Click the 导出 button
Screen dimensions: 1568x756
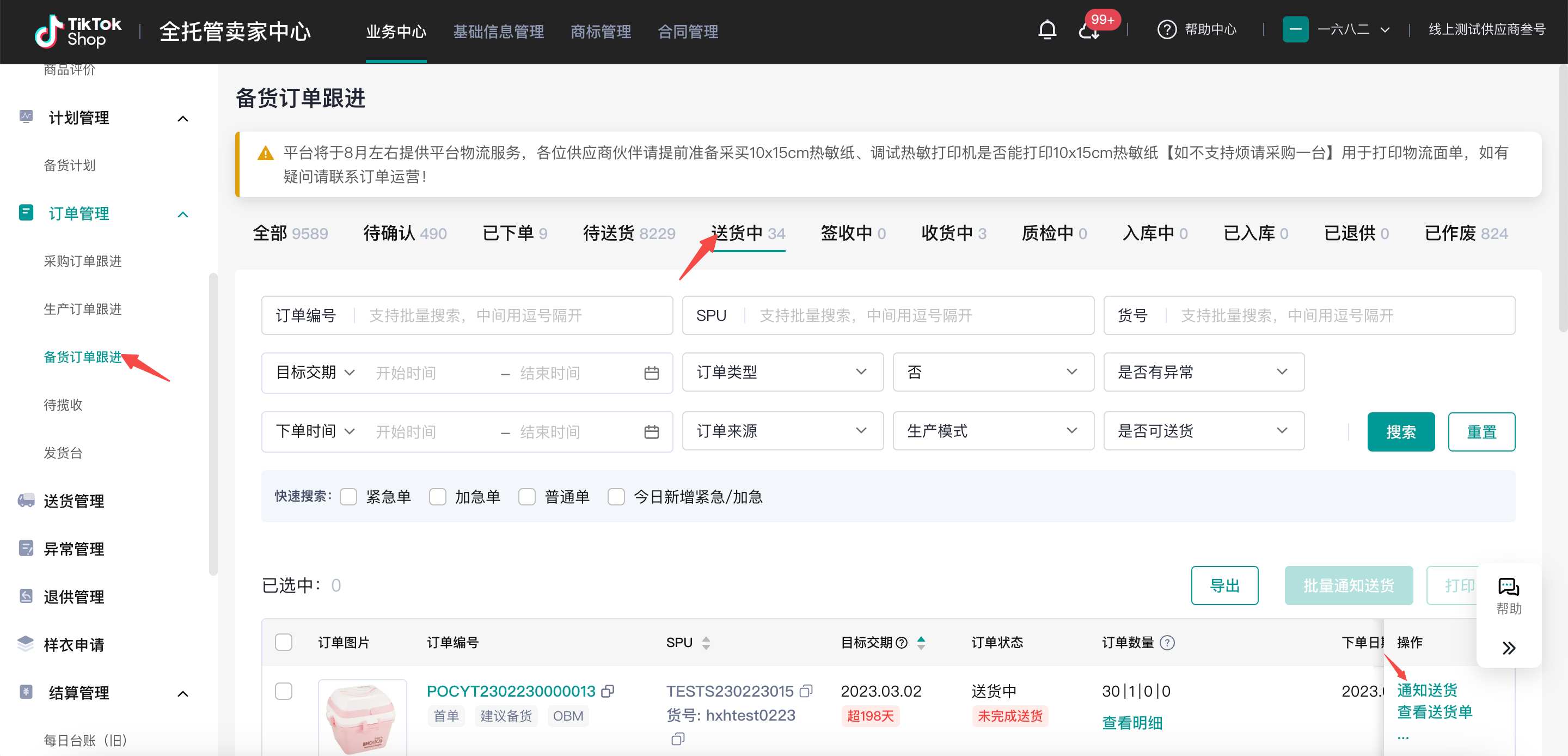click(x=1224, y=586)
